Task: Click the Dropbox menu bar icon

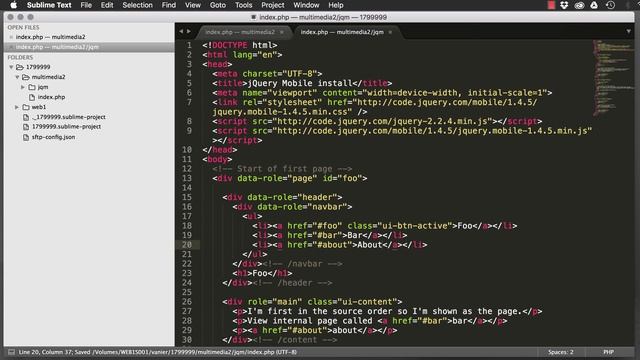Action: [x=564, y=5]
